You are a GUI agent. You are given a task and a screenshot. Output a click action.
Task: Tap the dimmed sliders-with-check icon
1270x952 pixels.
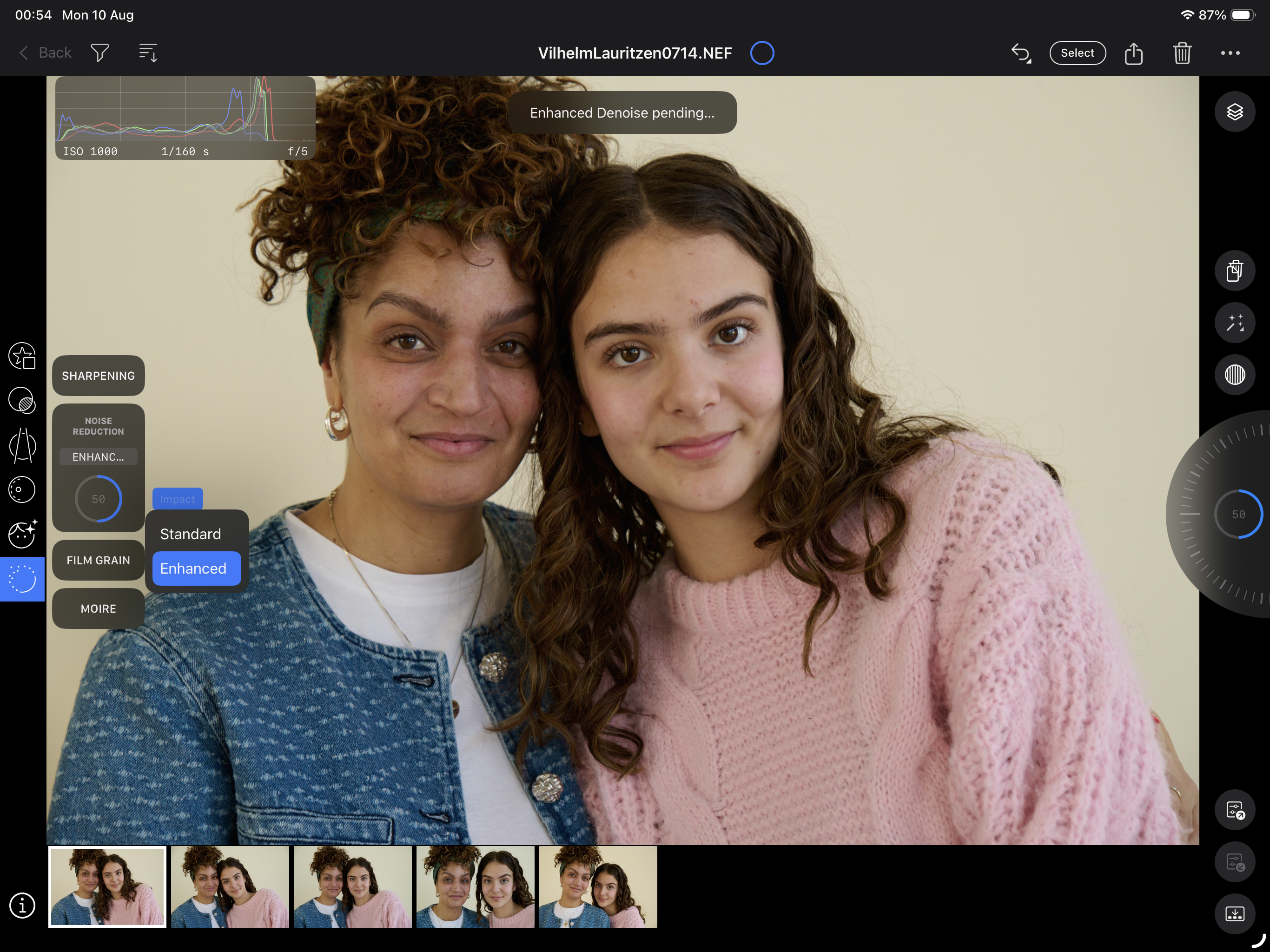tap(1235, 862)
